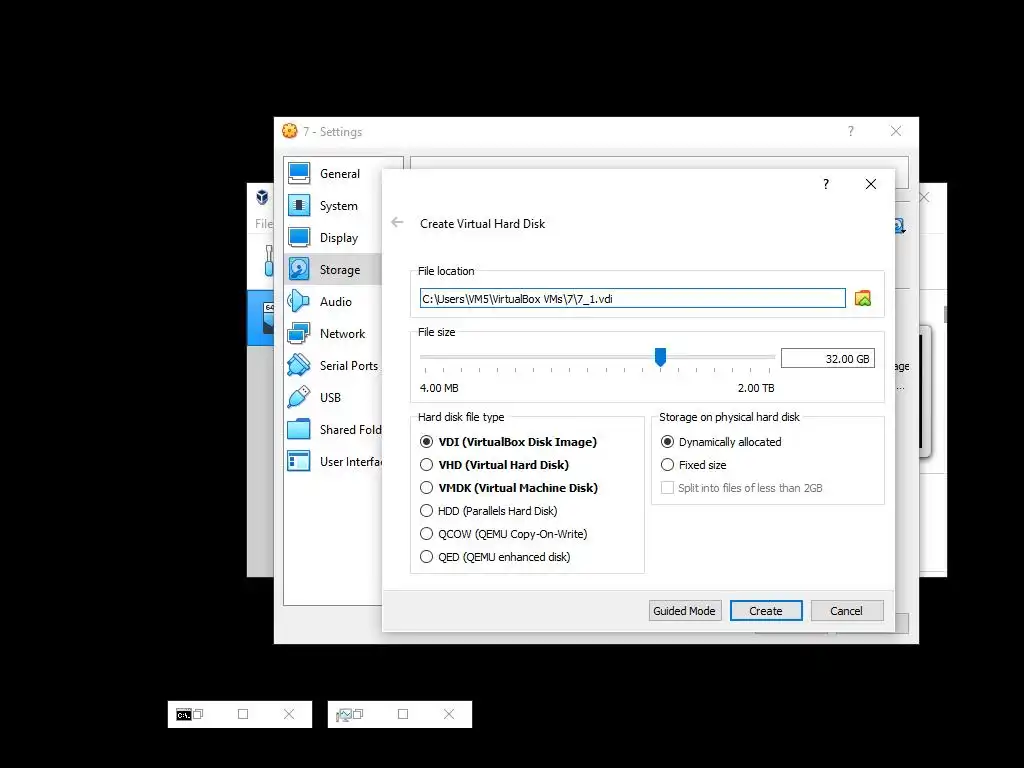Open the Serial Ports connector icon
Image resolution: width=1024 pixels, height=768 pixels.
coord(299,366)
